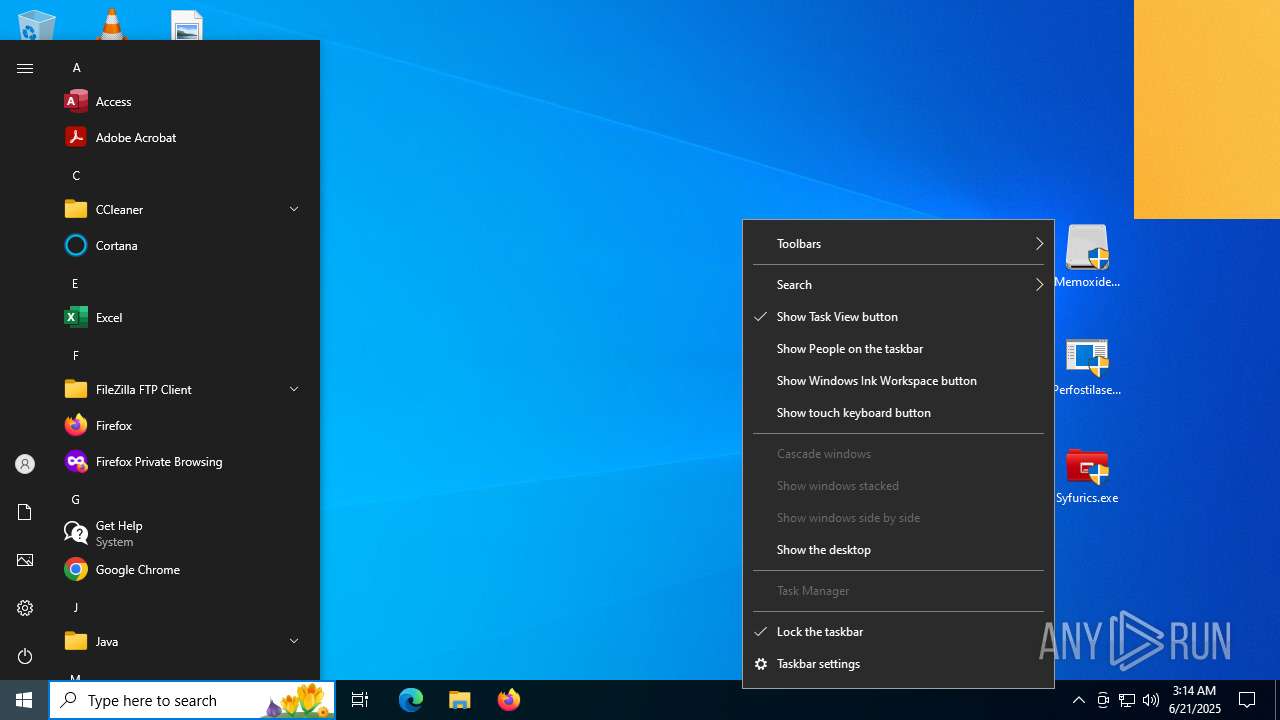Viewport: 1280px width, 720px height.
Task: Open Get Help app
Action: pyautogui.click(x=184, y=533)
